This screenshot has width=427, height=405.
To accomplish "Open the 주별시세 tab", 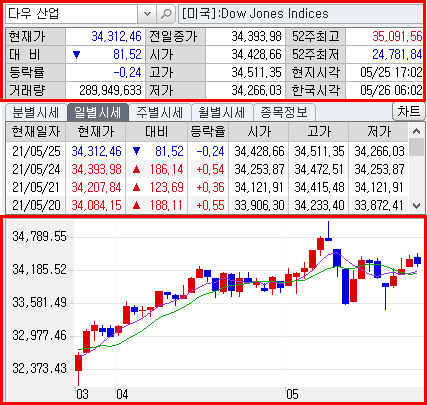I will coord(160,112).
